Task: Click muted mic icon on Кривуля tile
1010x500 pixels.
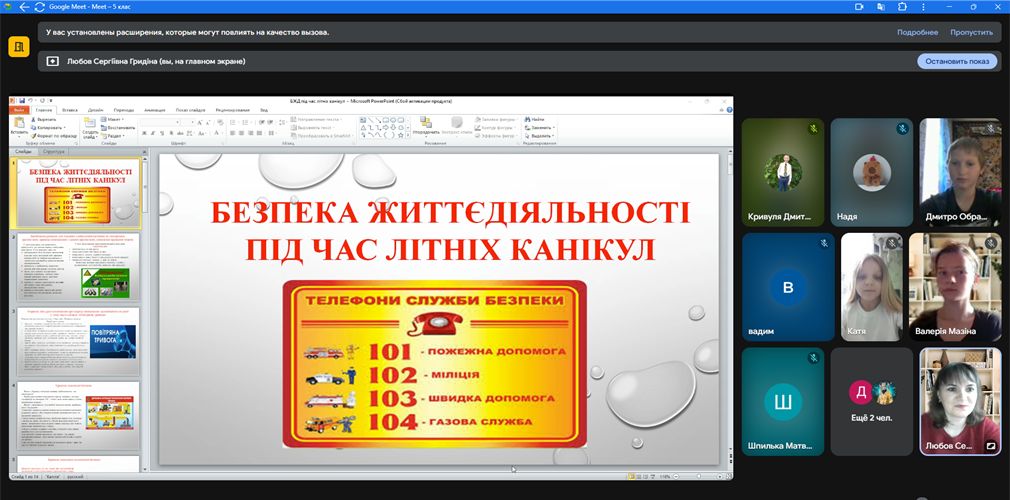Action: point(814,129)
